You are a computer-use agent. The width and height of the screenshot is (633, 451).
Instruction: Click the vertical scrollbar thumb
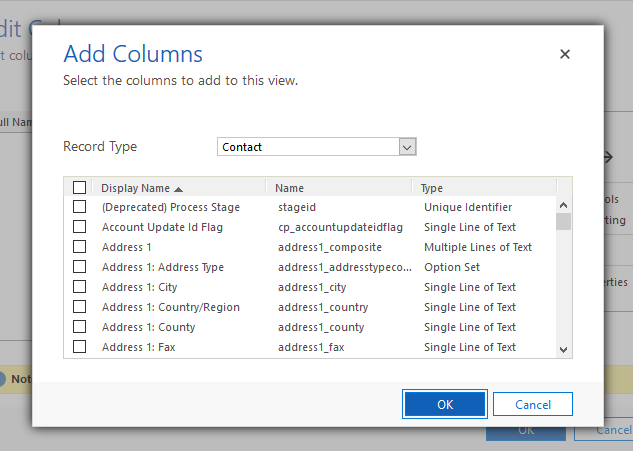coord(563,222)
